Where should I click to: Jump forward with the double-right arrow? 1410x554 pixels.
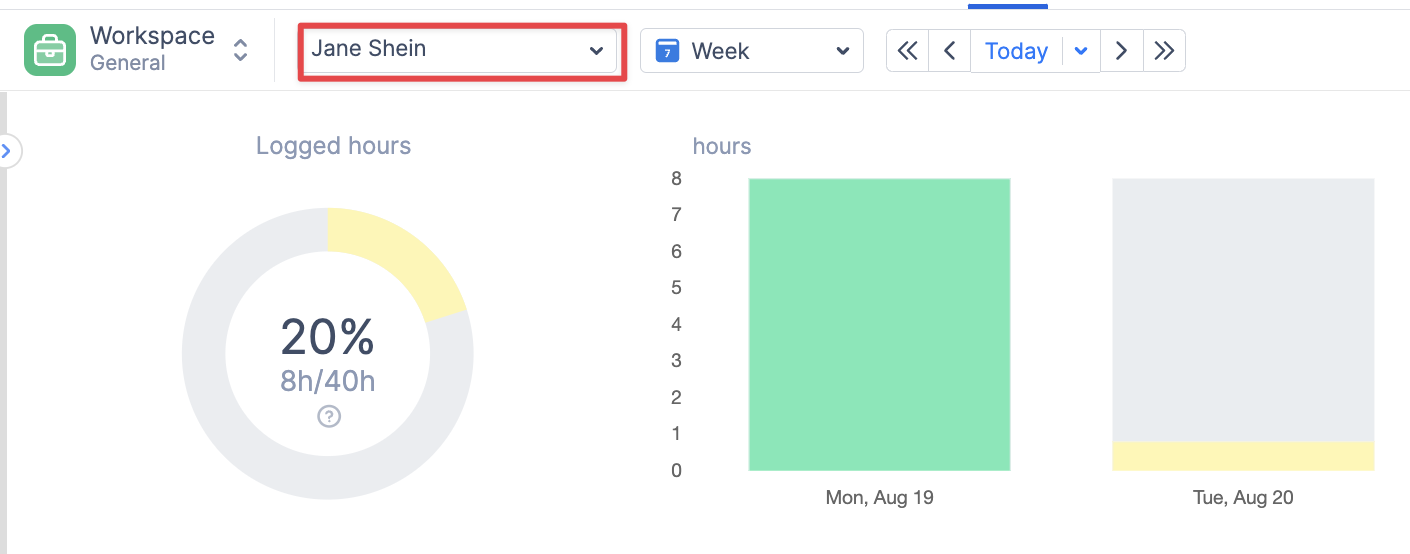(x=1164, y=51)
